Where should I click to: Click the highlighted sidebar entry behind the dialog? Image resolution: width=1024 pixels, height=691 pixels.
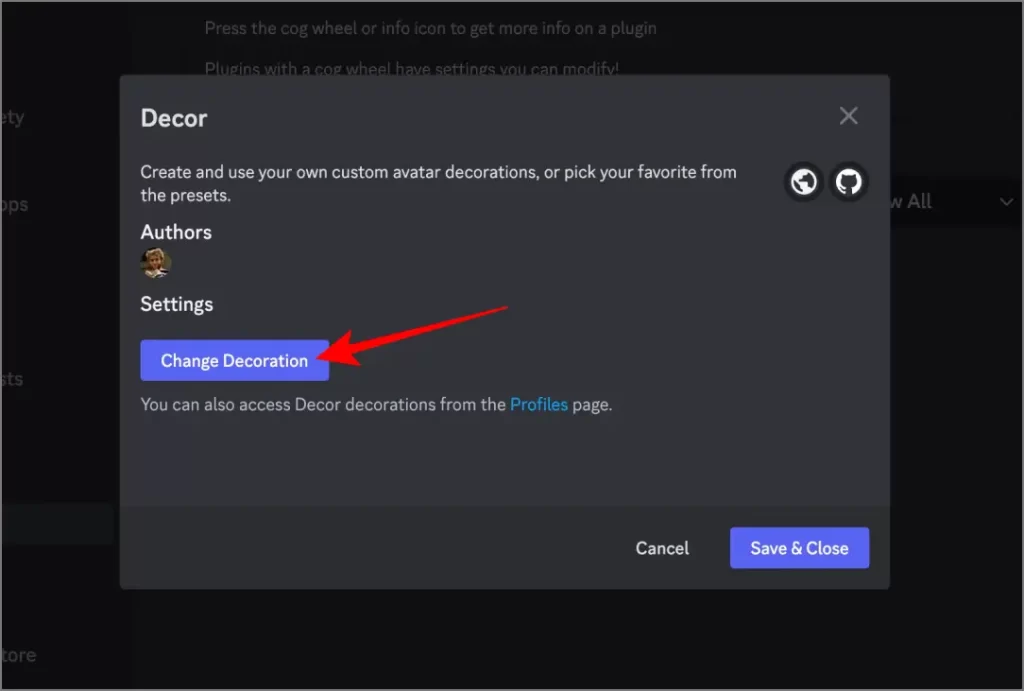coord(57,523)
